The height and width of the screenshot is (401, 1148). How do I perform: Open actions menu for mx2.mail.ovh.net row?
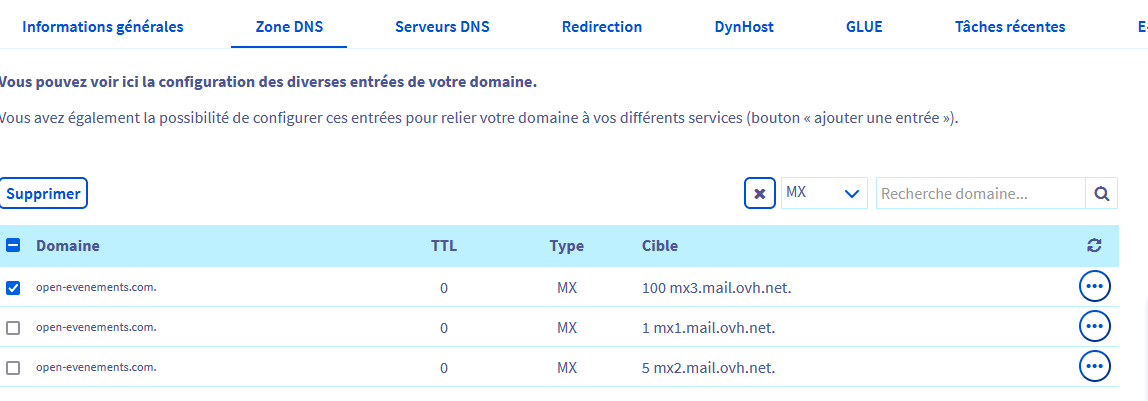(x=1095, y=367)
